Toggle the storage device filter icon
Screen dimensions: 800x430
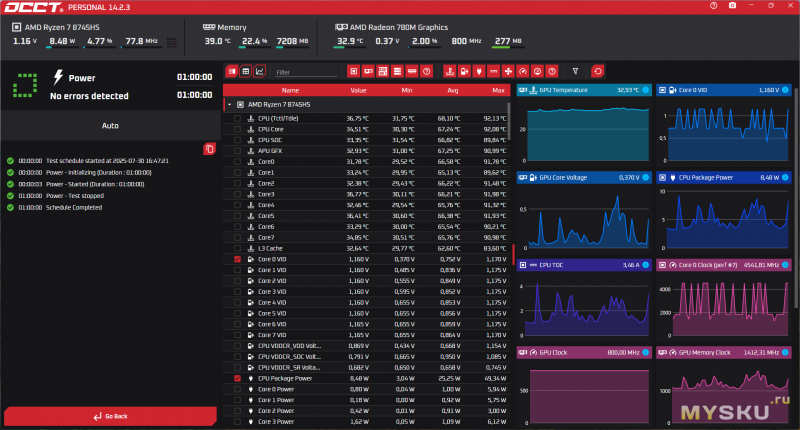pos(397,71)
